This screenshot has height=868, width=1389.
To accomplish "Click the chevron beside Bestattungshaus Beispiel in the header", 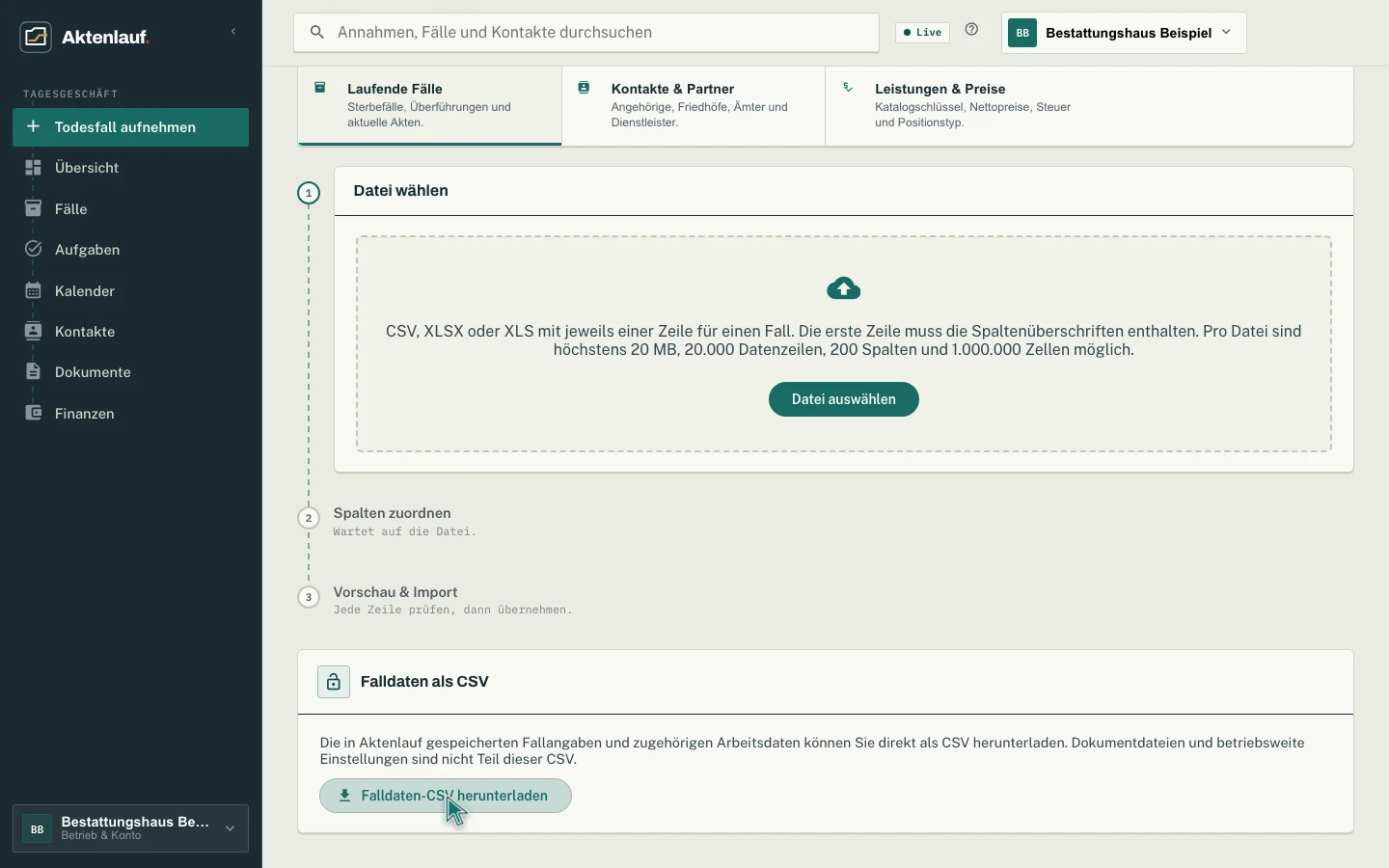I will click(1227, 32).
